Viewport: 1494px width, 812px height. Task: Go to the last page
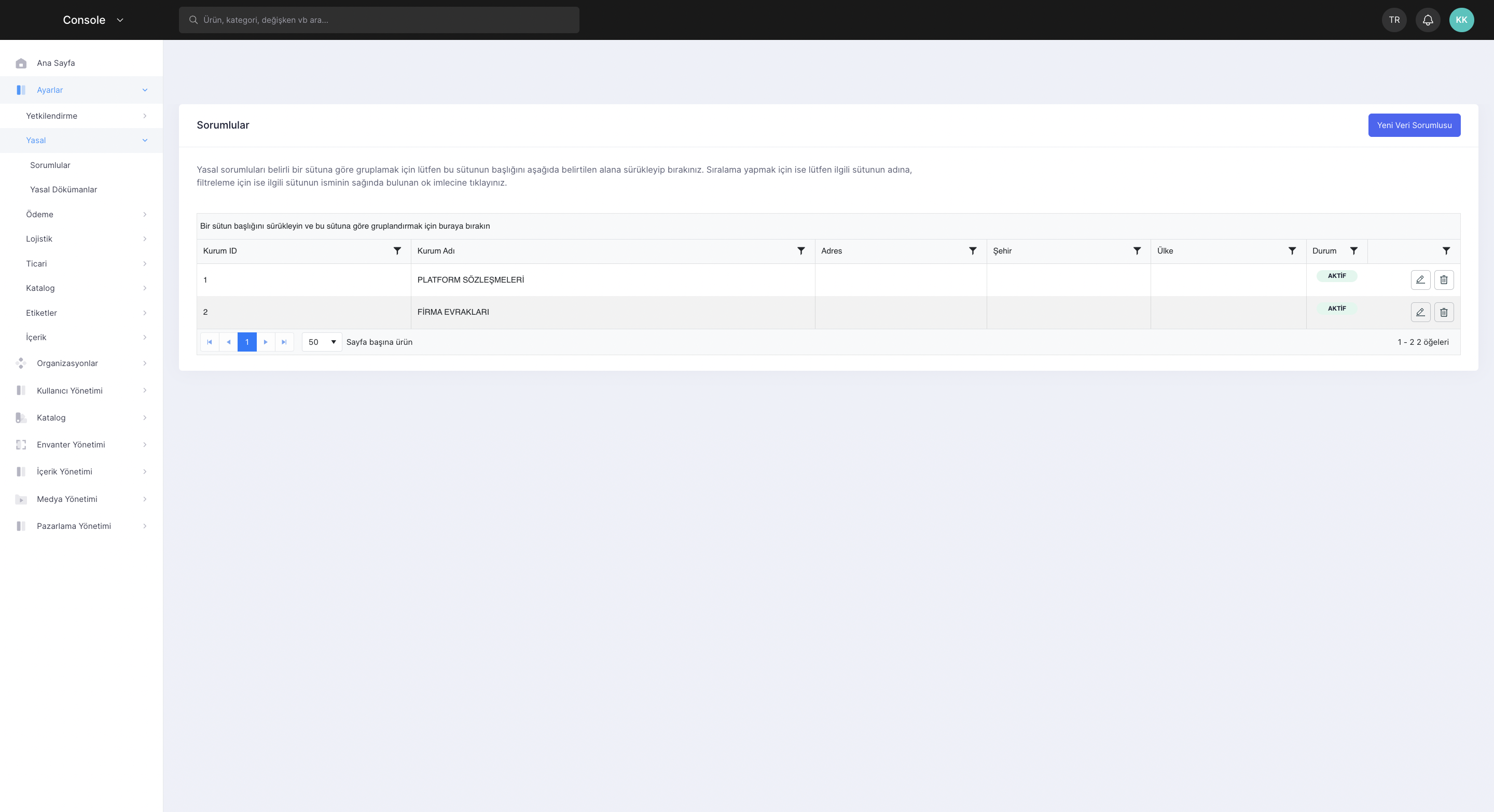click(284, 342)
